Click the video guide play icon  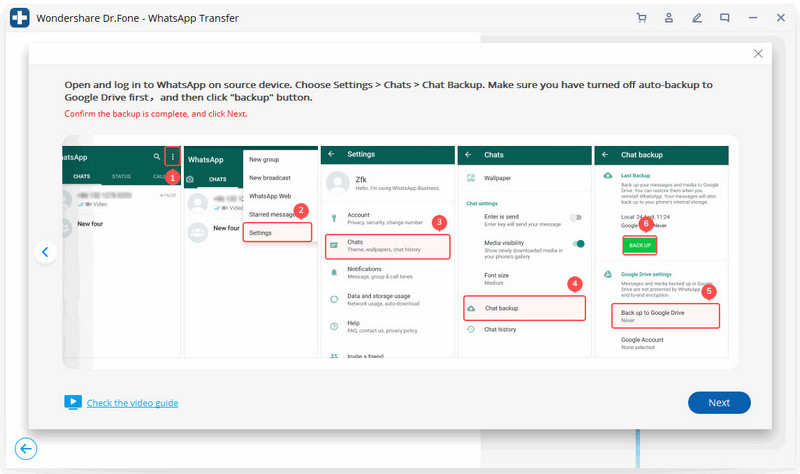point(73,402)
